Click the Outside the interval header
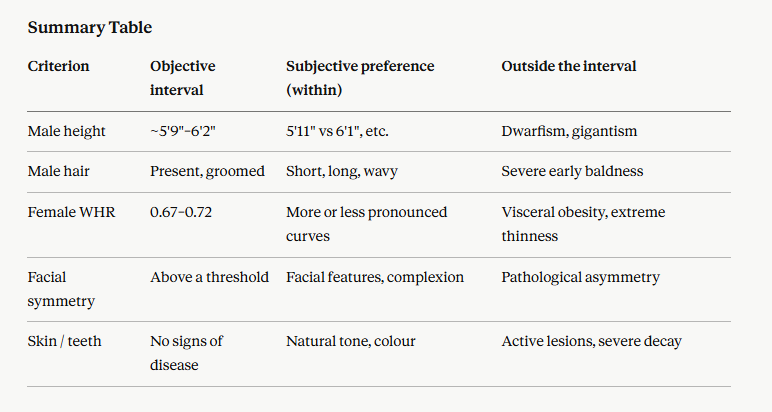This screenshot has height=412, width=772. [569, 66]
